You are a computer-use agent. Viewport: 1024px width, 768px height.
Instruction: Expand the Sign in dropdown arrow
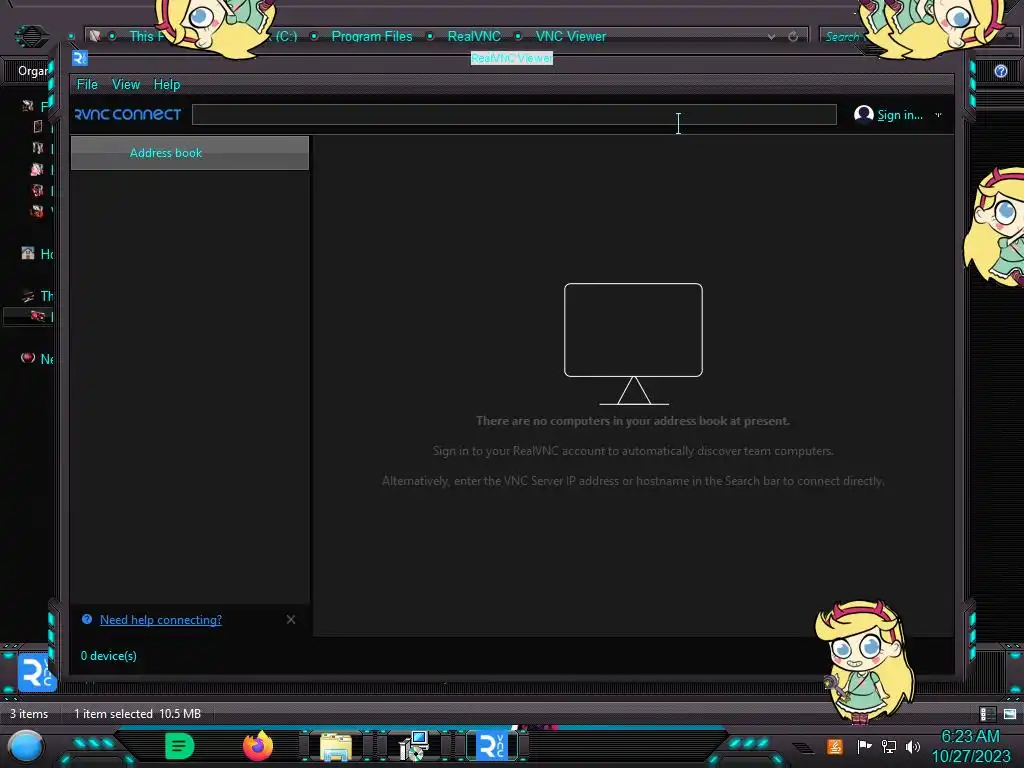(938, 115)
